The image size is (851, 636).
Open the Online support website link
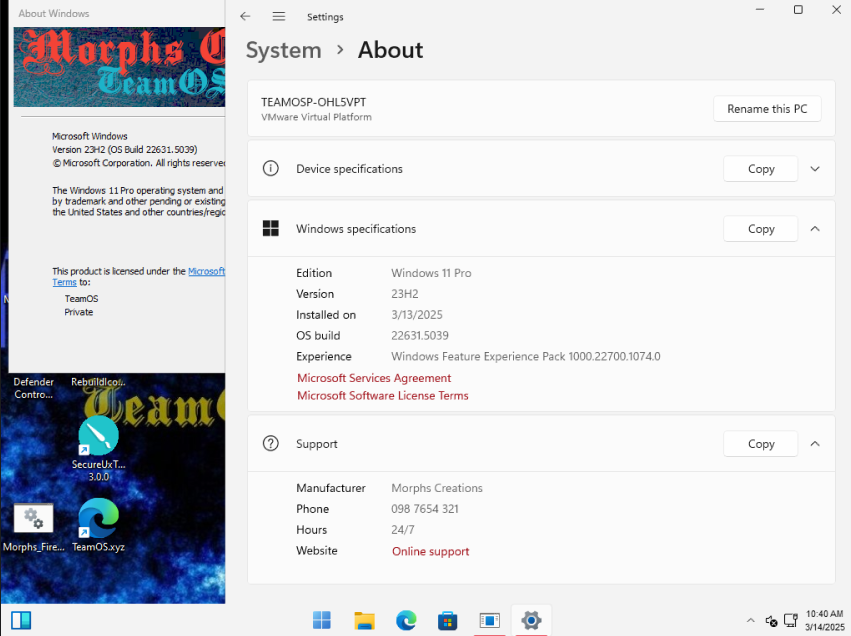[430, 551]
